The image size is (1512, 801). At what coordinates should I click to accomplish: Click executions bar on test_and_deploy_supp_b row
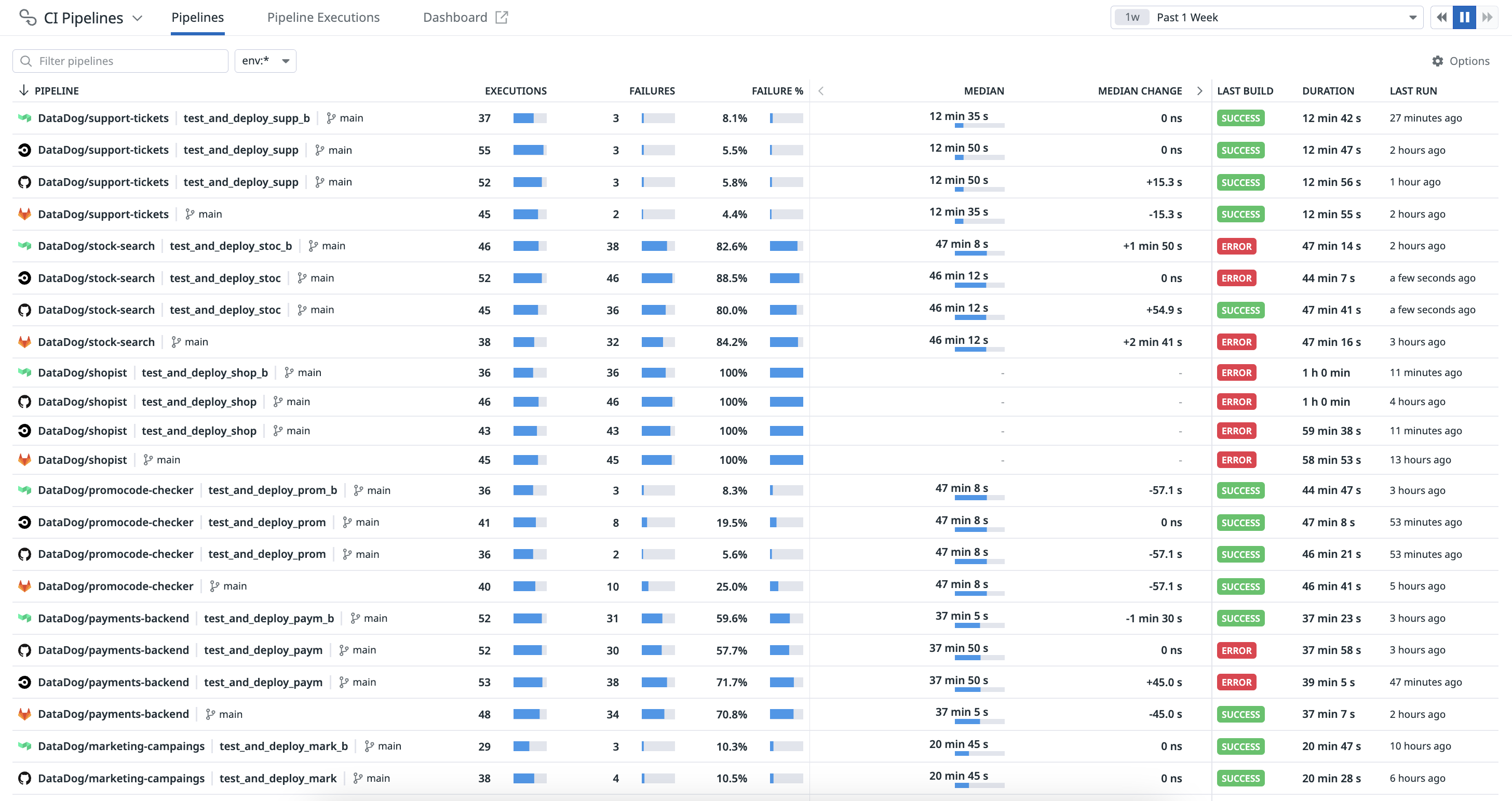pyautogui.click(x=530, y=118)
